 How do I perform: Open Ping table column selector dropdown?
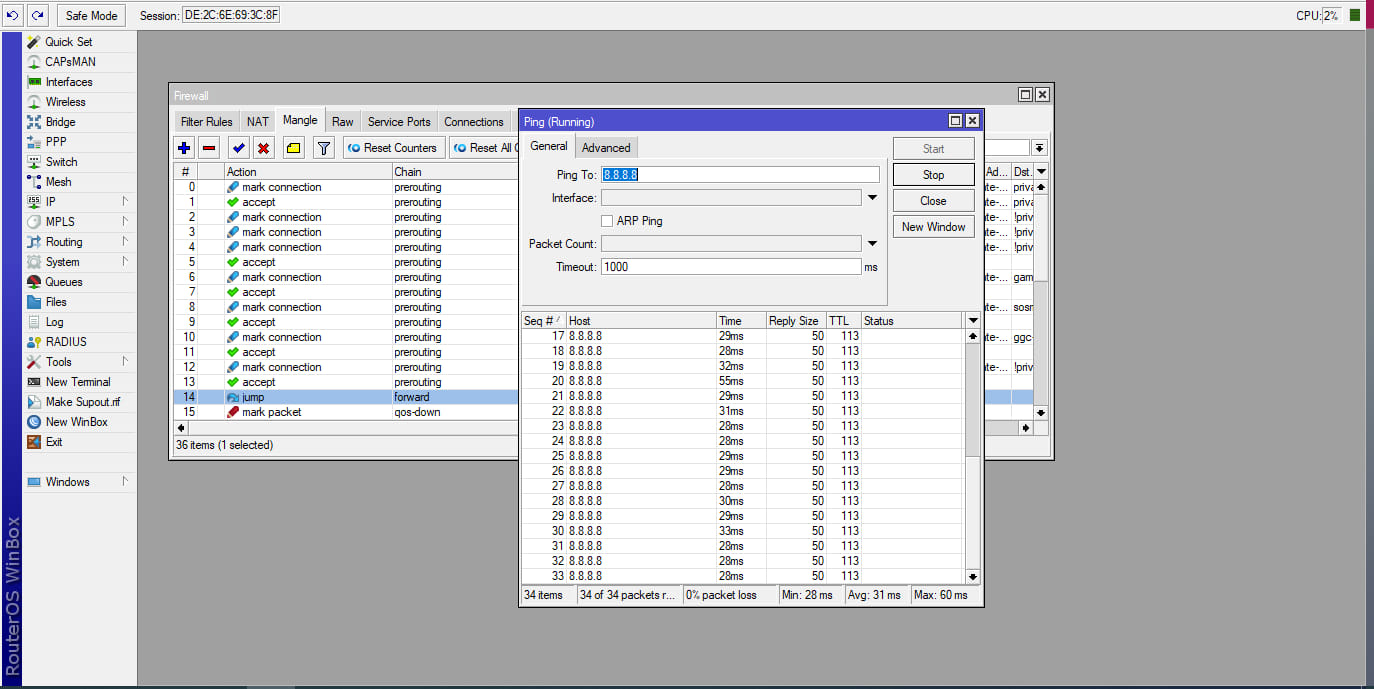(973, 321)
